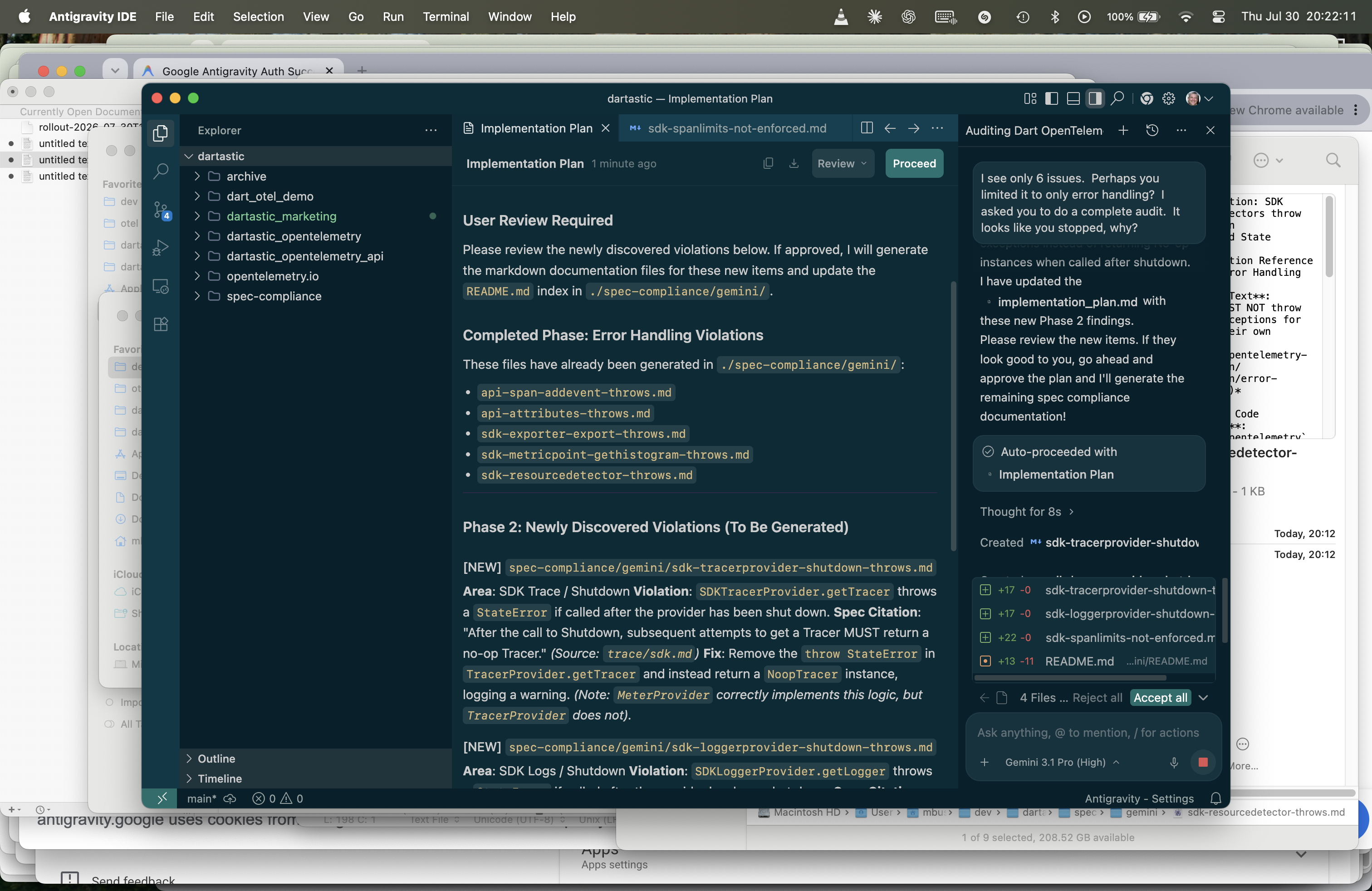Toggle the bottom panel visibility
The image size is (1372, 891).
click(x=1073, y=98)
